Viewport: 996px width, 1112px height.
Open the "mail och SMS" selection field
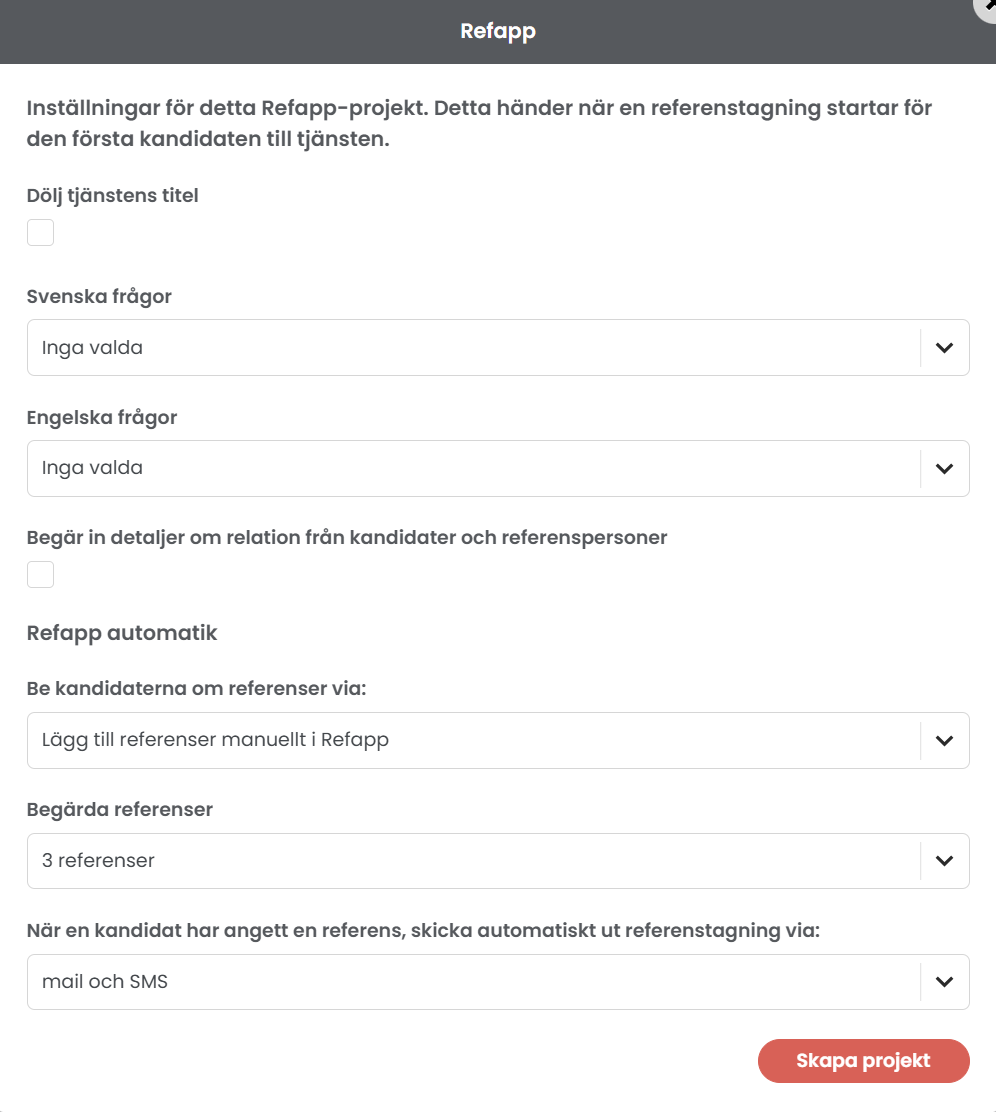472,982
